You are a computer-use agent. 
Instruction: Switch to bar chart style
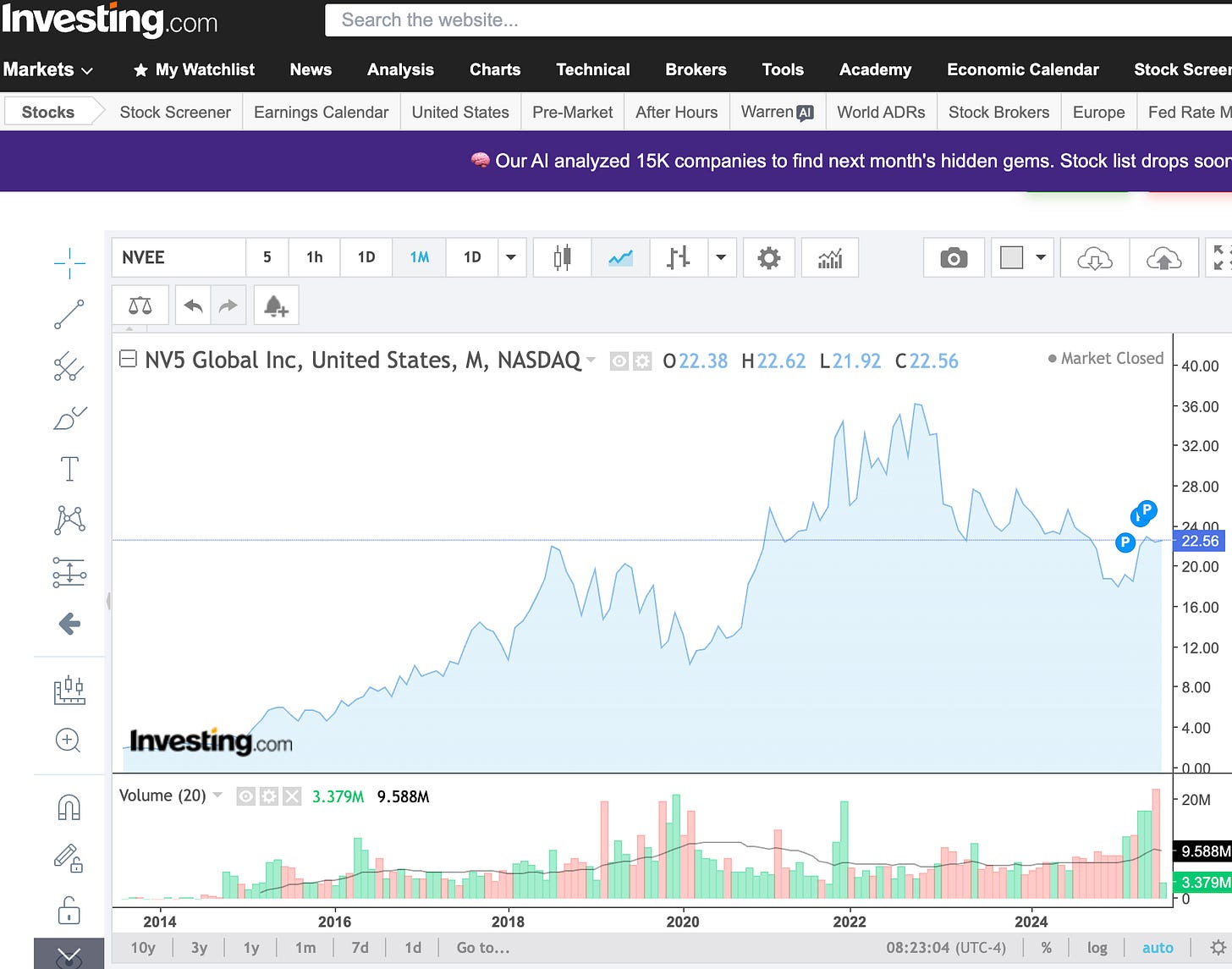(678, 257)
